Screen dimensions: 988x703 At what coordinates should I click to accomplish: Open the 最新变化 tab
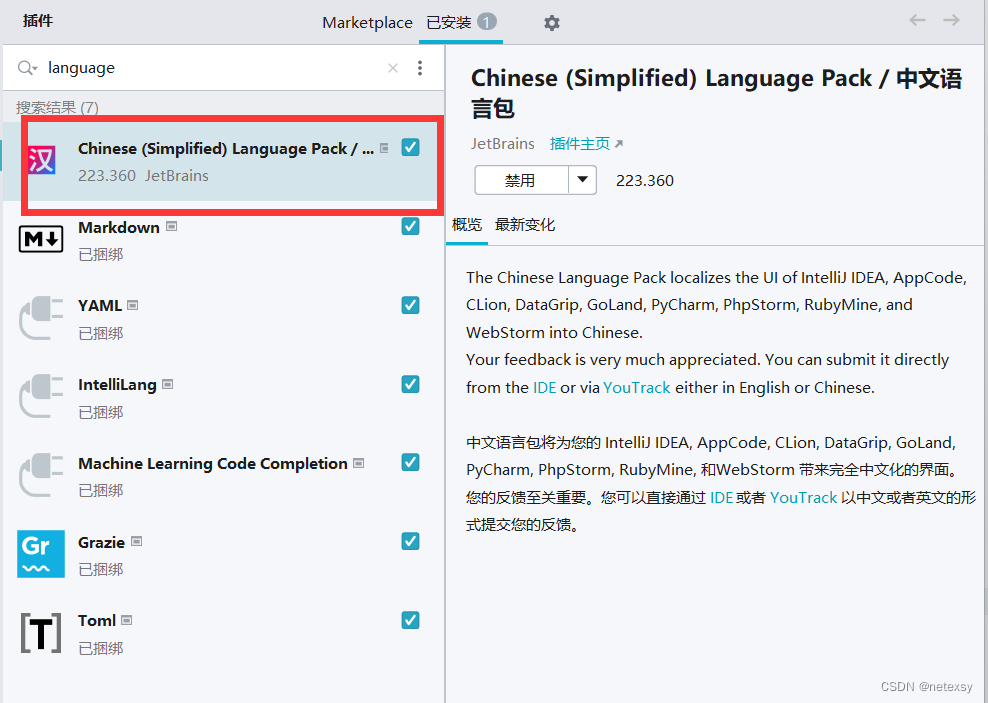(x=525, y=225)
